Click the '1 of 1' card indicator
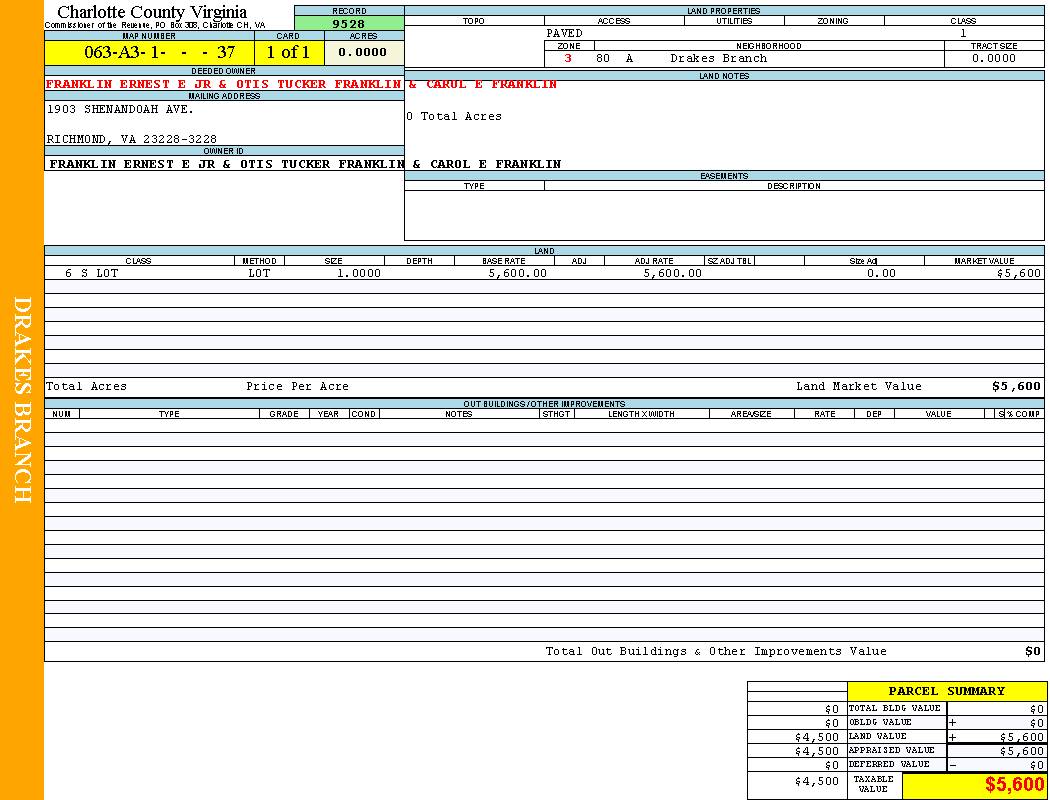 pyautogui.click(x=288, y=52)
